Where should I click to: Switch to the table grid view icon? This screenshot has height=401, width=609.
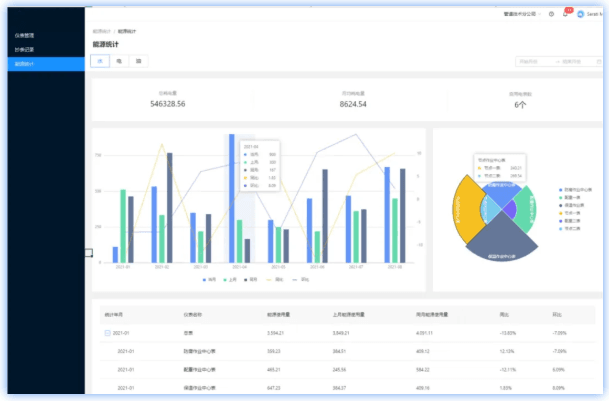coord(139,61)
